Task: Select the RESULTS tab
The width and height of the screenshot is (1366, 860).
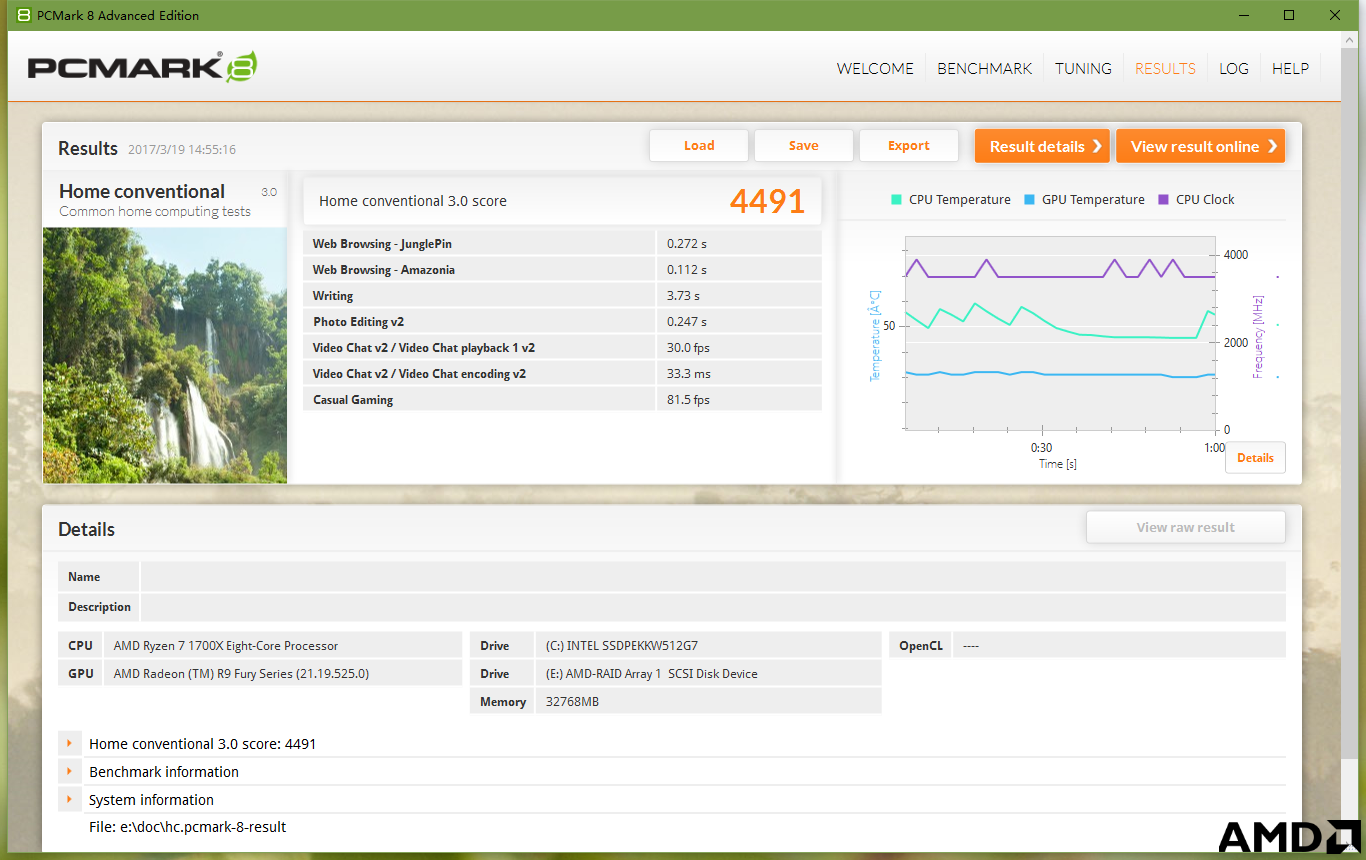Action: 1165,68
